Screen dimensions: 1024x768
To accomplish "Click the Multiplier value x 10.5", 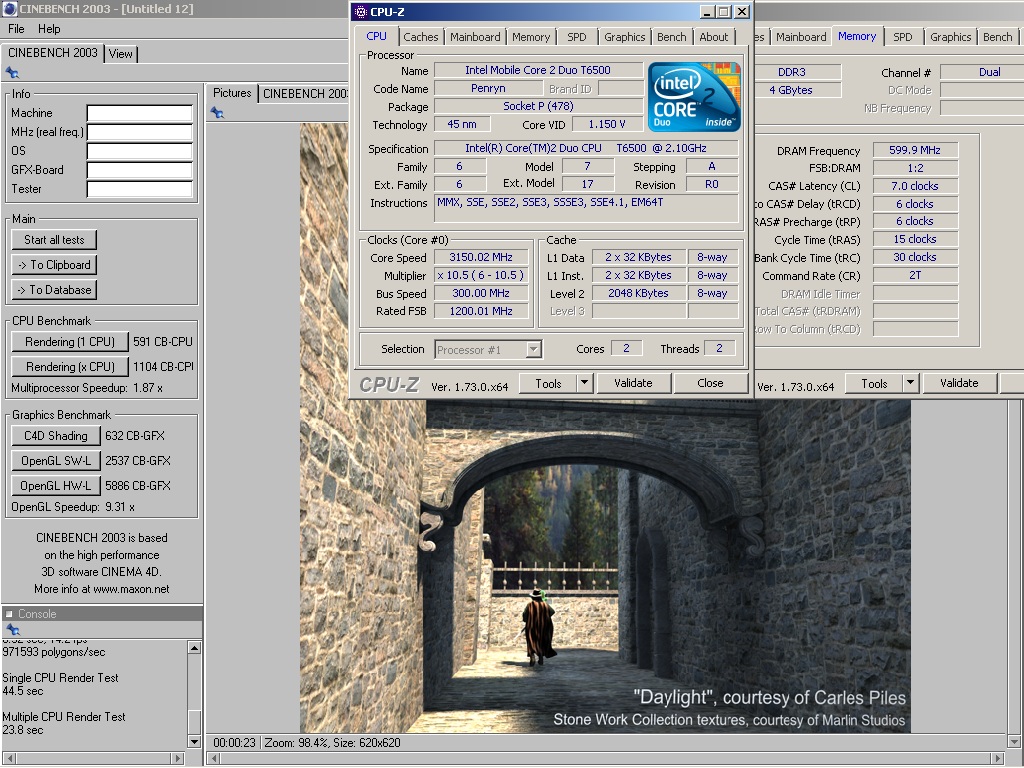I will tap(481, 276).
